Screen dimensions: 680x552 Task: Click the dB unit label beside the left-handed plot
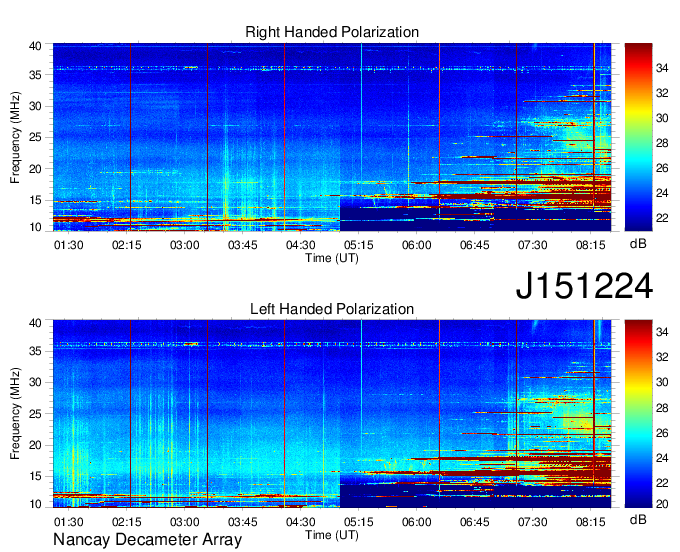tap(638, 519)
